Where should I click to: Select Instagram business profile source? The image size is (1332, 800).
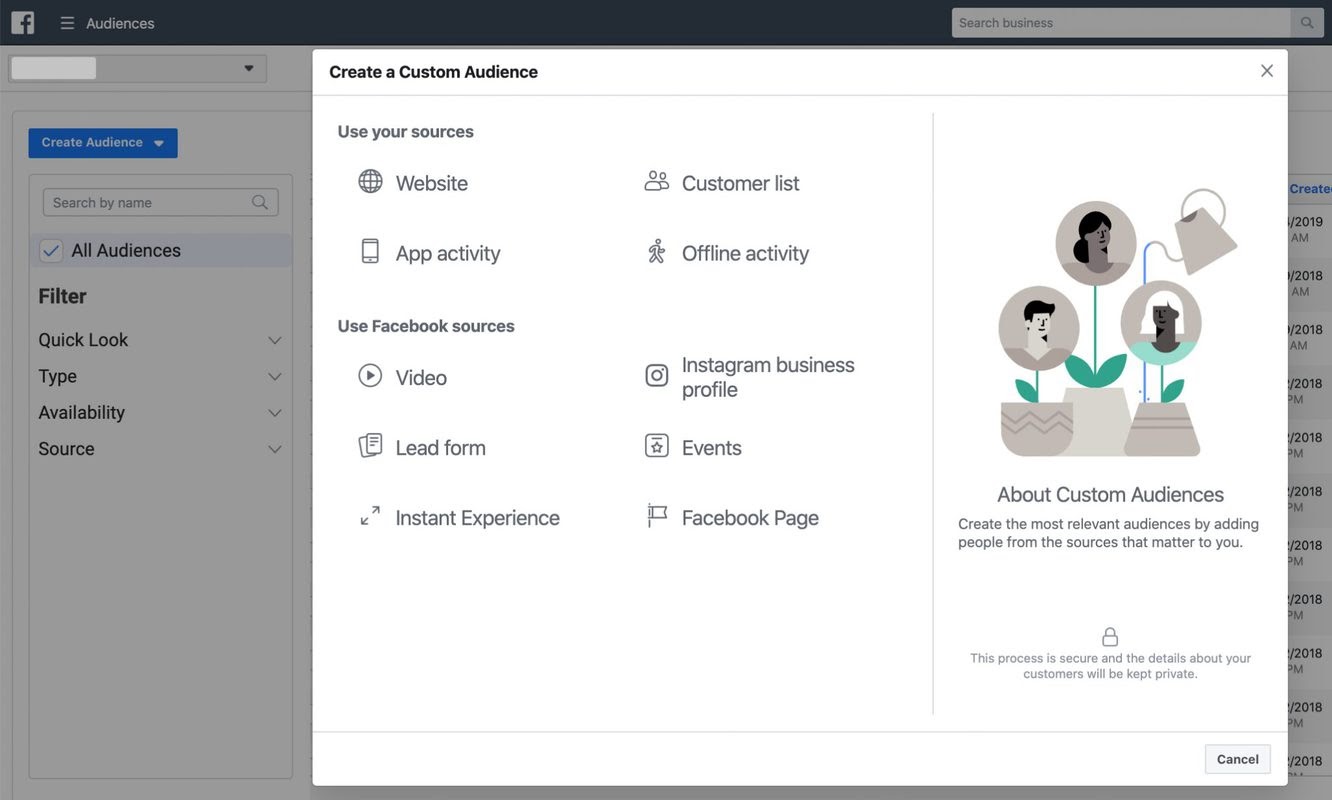[x=750, y=377]
